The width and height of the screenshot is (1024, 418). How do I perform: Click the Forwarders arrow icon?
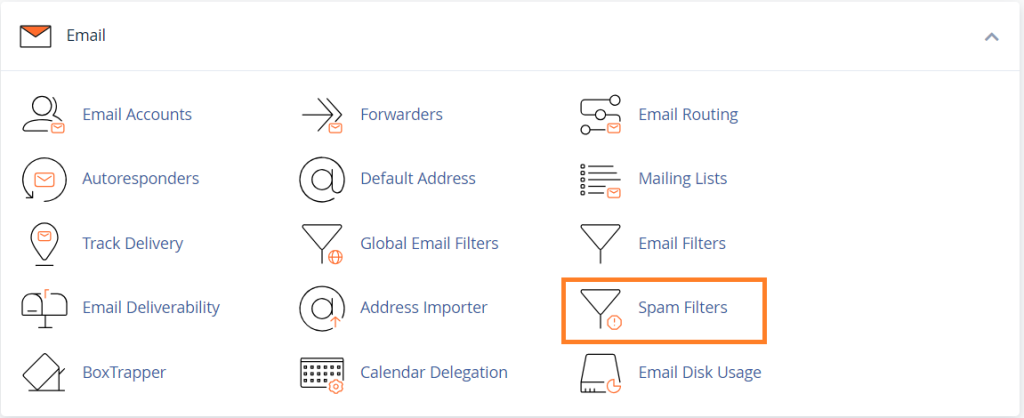[x=322, y=115]
